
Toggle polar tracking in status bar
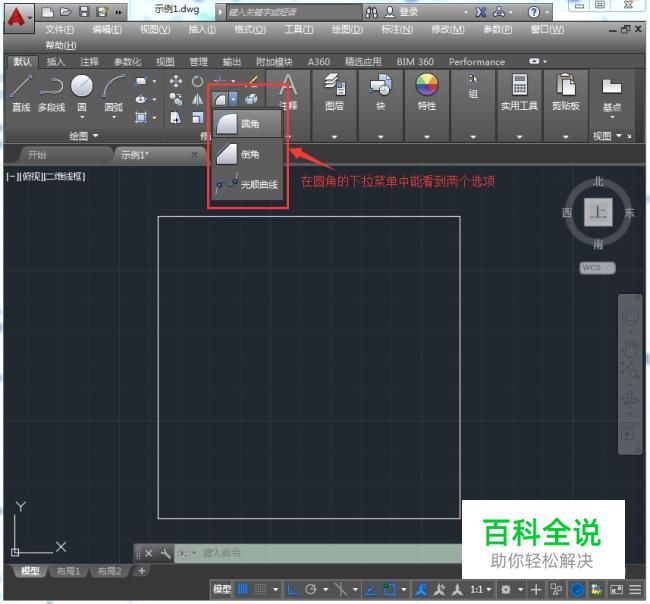(x=310, y=589)
